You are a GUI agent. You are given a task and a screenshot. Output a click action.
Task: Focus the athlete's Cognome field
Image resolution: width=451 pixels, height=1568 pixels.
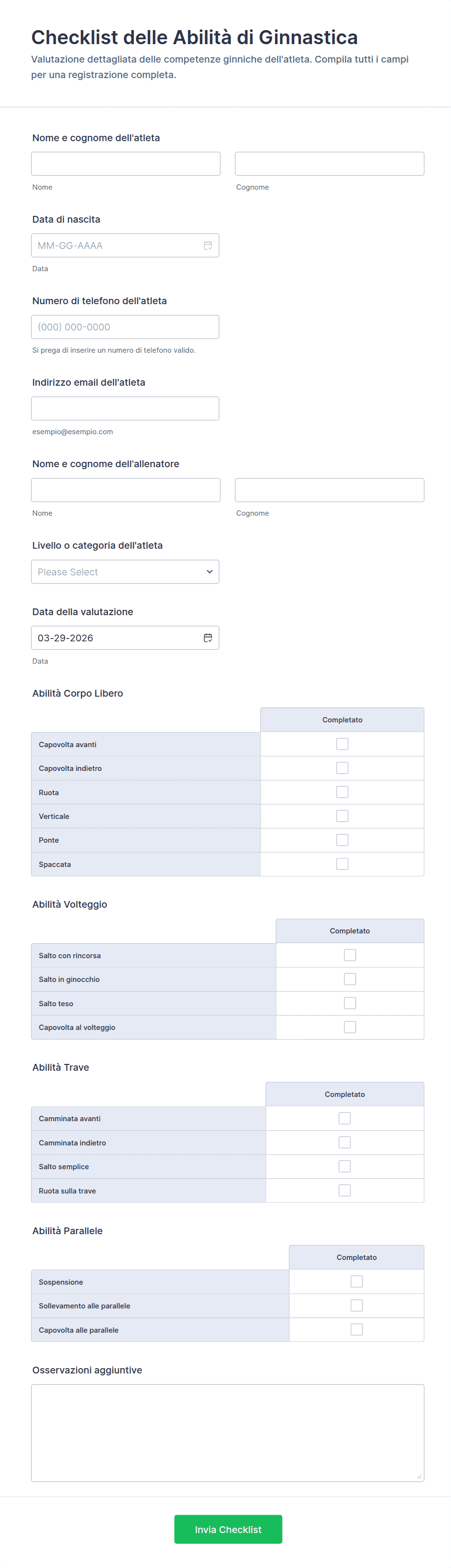point(329,164)
